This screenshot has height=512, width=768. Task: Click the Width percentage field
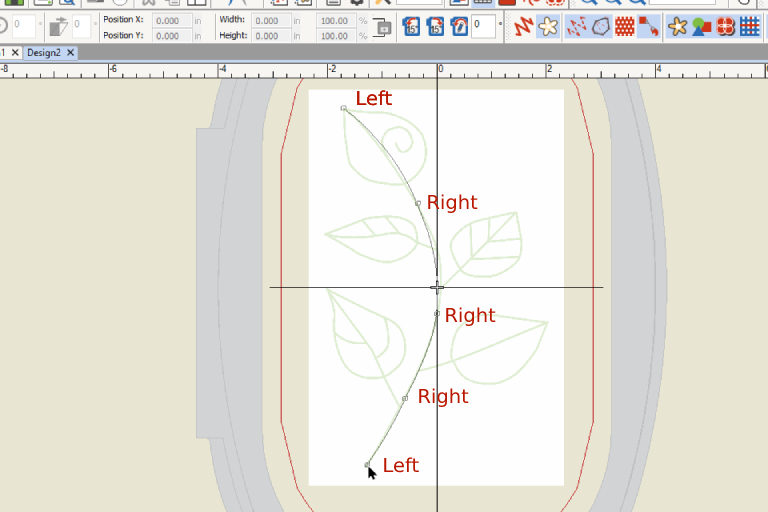[336, 21]
